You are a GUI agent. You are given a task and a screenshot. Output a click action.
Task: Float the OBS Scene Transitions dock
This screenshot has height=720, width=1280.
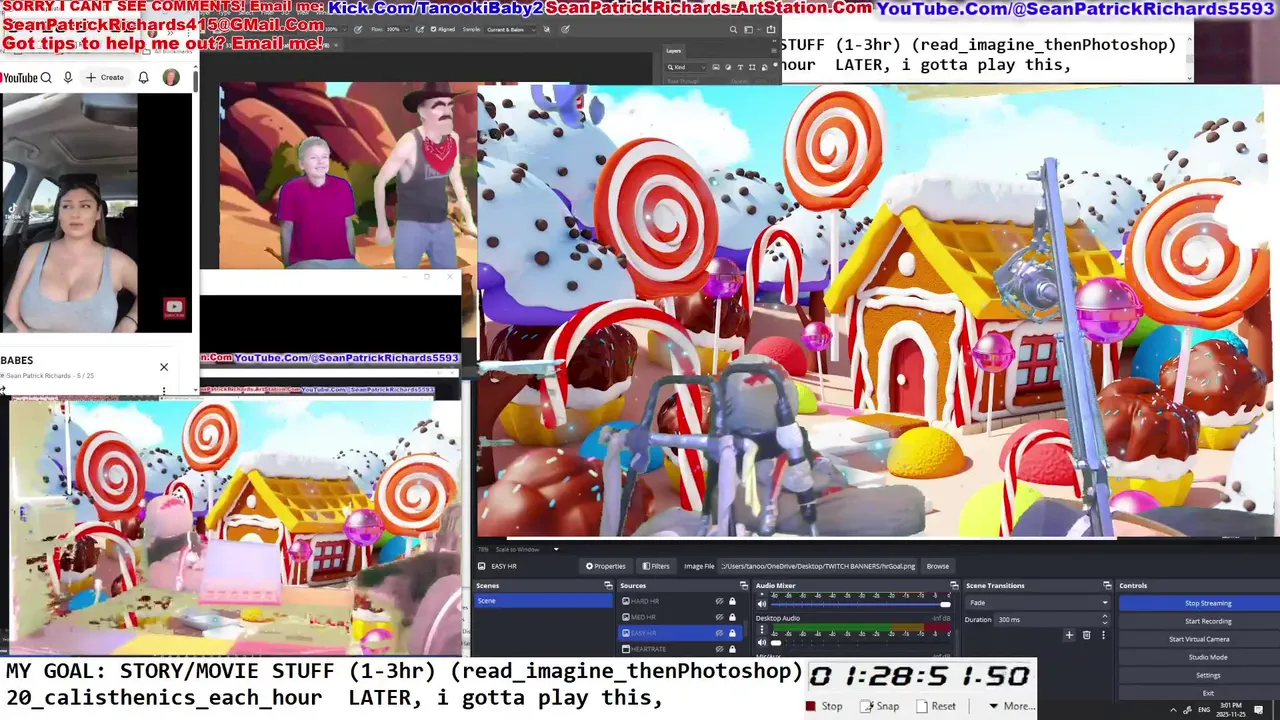(1107, 586)
